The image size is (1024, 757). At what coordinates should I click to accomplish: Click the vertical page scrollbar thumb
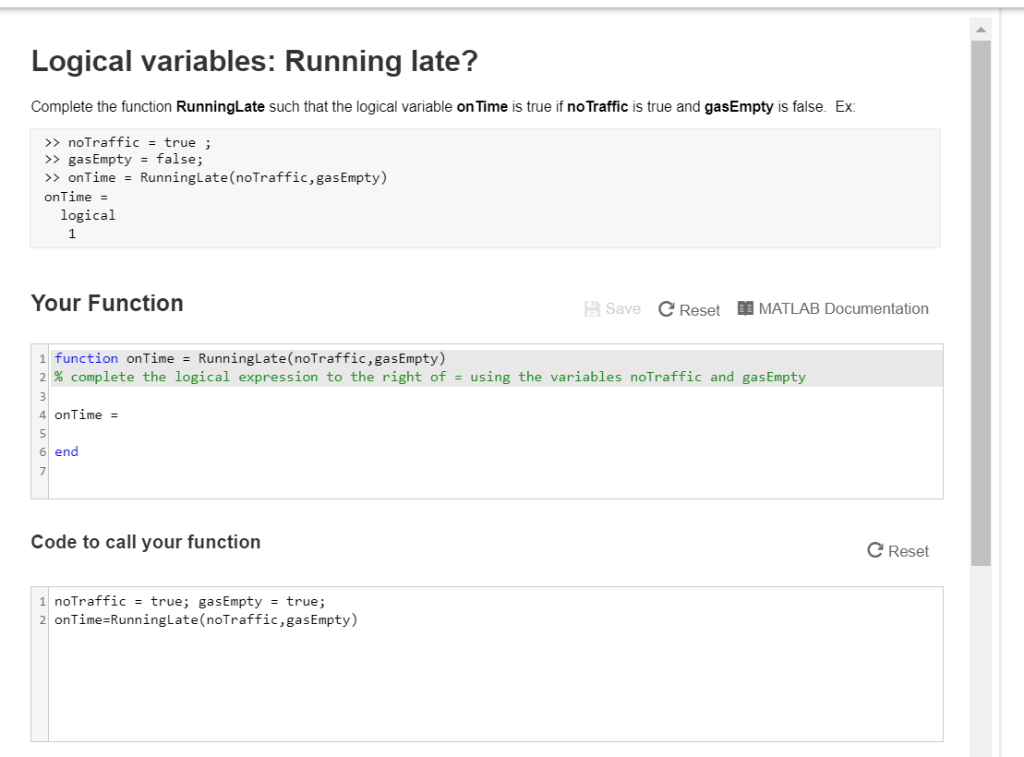click(x=981, y=300)
